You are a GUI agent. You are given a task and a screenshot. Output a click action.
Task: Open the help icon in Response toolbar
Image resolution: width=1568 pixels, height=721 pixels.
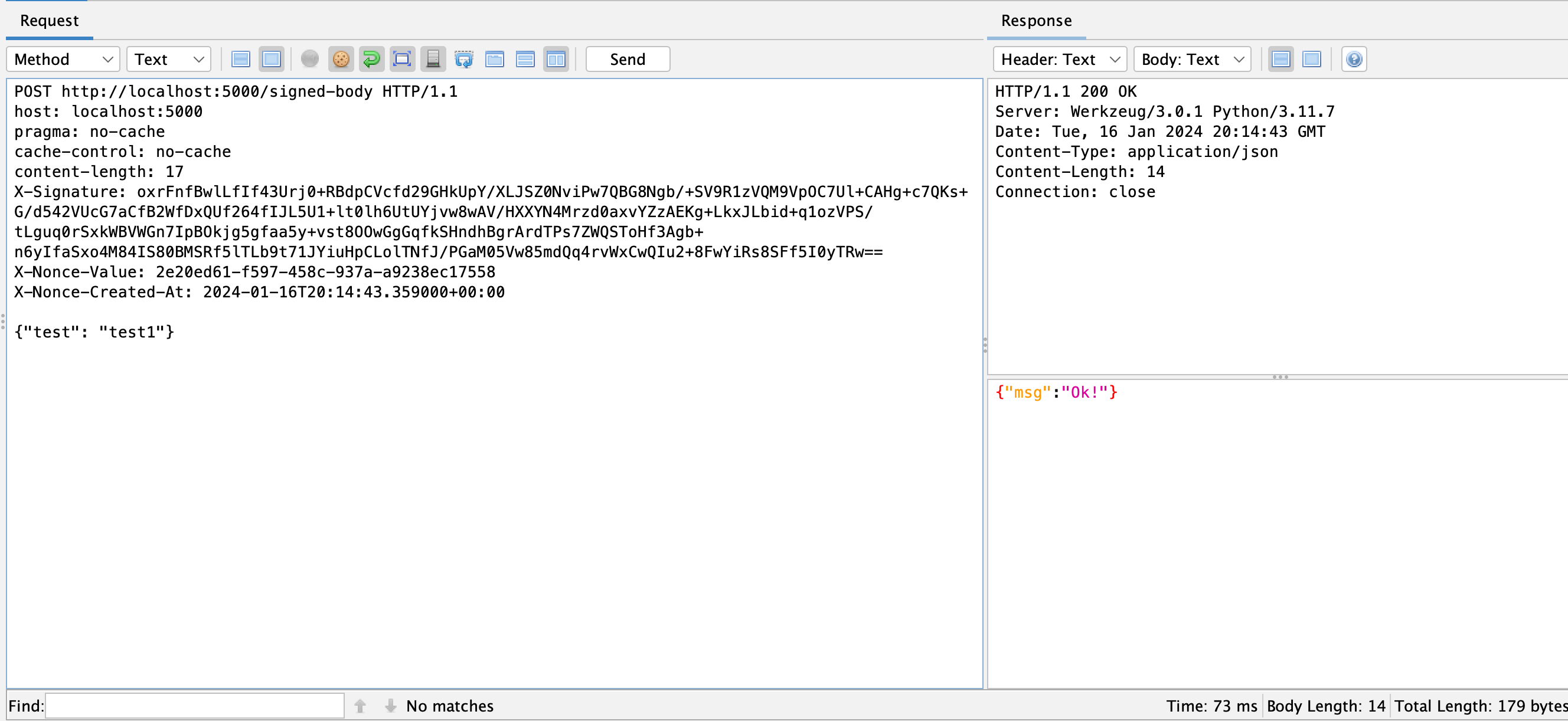point(1354,59)
